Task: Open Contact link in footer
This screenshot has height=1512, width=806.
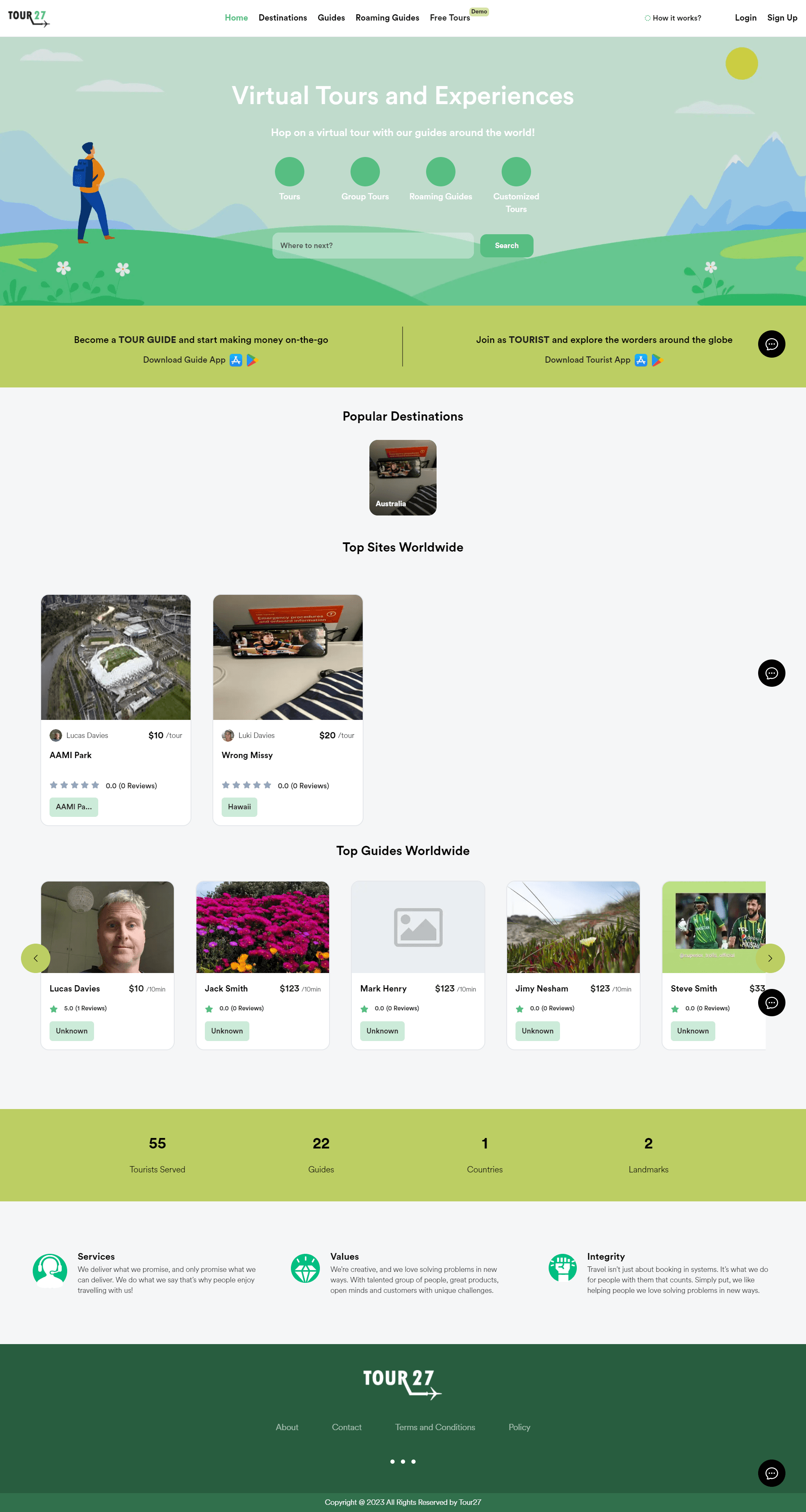Action: [346, 1427]
